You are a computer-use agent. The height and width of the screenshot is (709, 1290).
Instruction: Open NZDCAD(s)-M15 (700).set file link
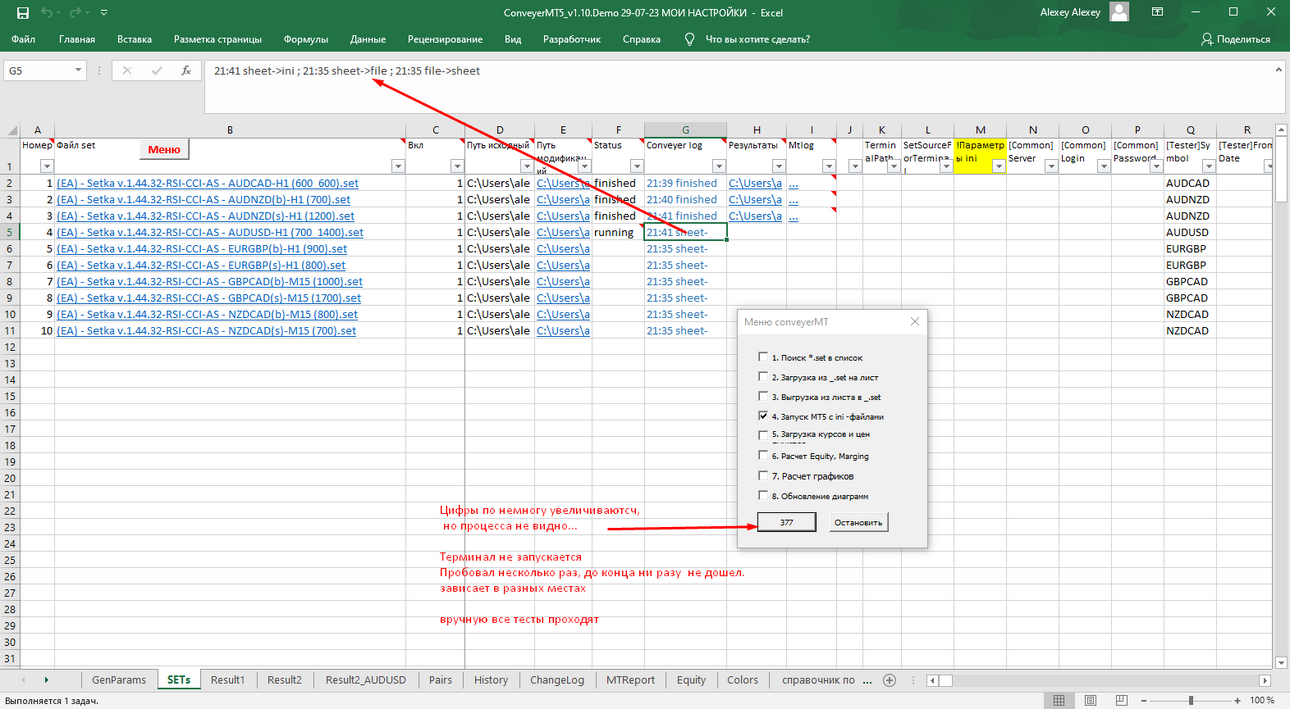[x=207, y=331]
